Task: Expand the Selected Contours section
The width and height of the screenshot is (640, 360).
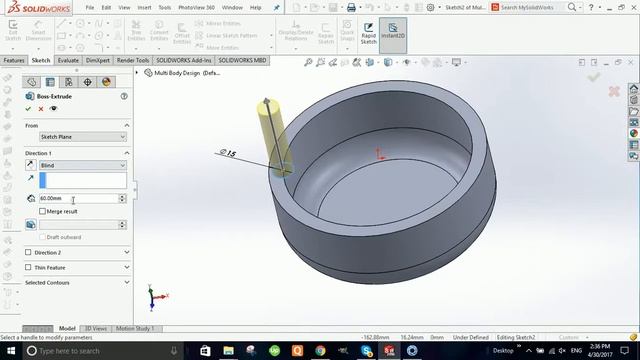Action: [127, 282]
